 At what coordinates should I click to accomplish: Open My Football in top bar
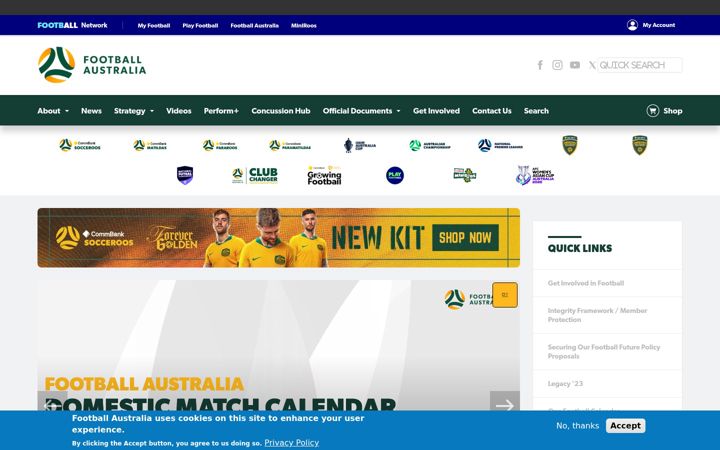point(154,26)
